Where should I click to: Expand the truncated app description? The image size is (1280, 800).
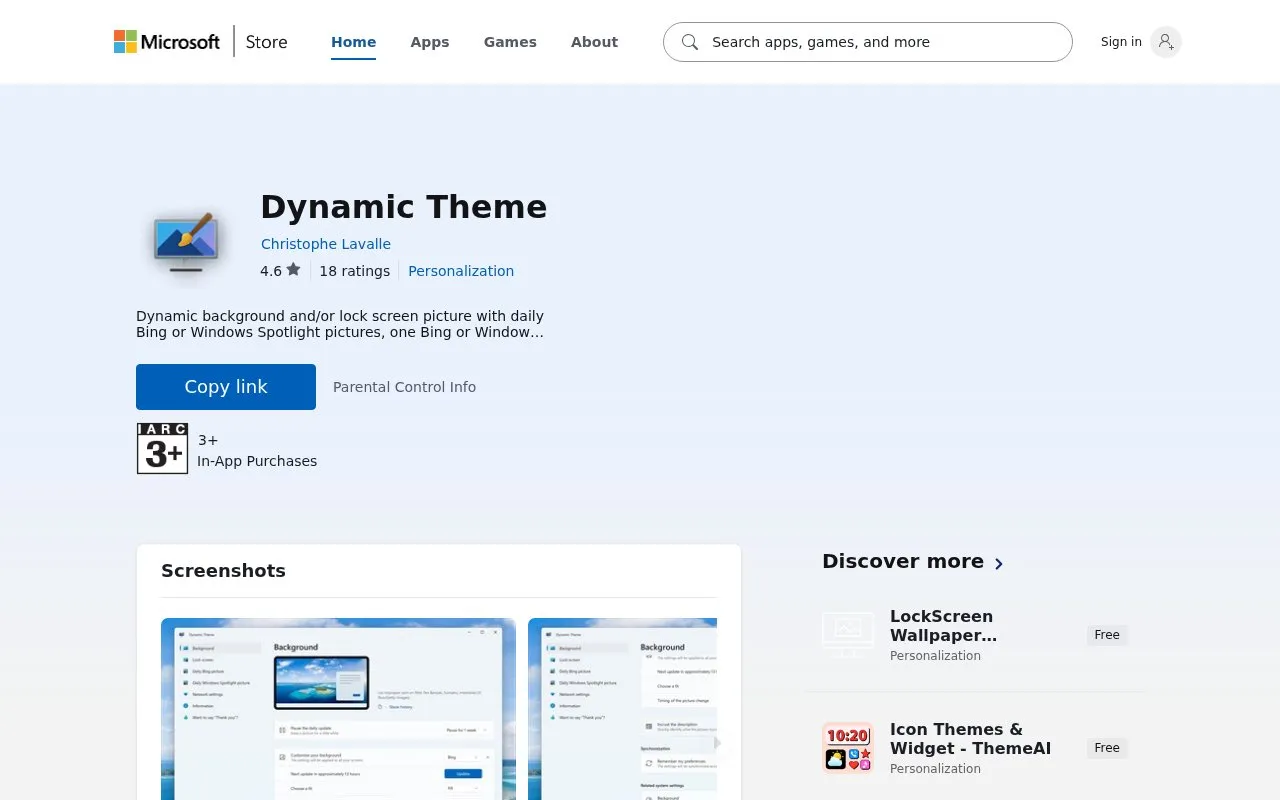[340, 324]
